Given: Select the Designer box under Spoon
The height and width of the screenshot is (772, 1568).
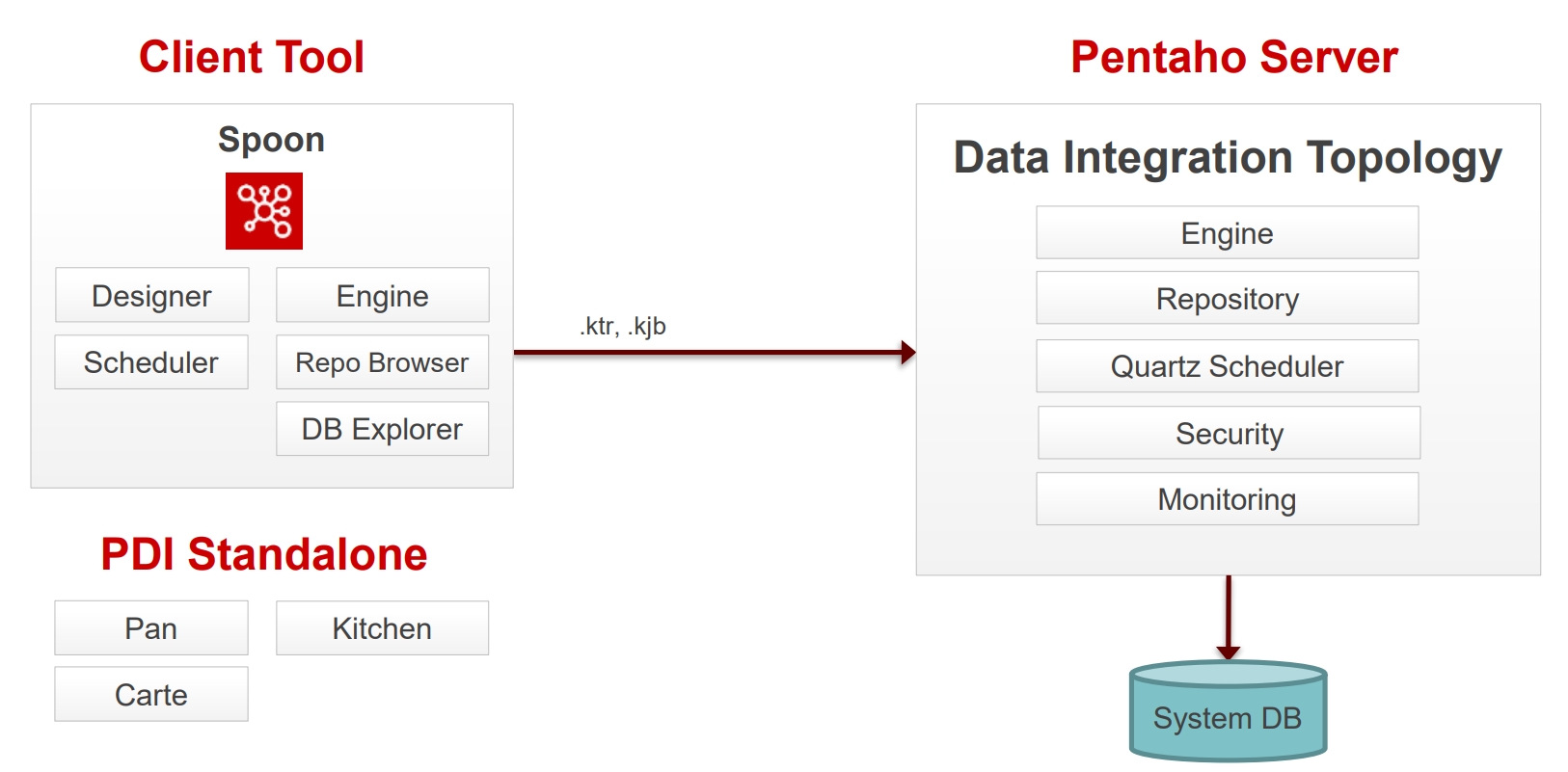Looking at the screenshot, I should pyautogui.click(x=152, y=296).
